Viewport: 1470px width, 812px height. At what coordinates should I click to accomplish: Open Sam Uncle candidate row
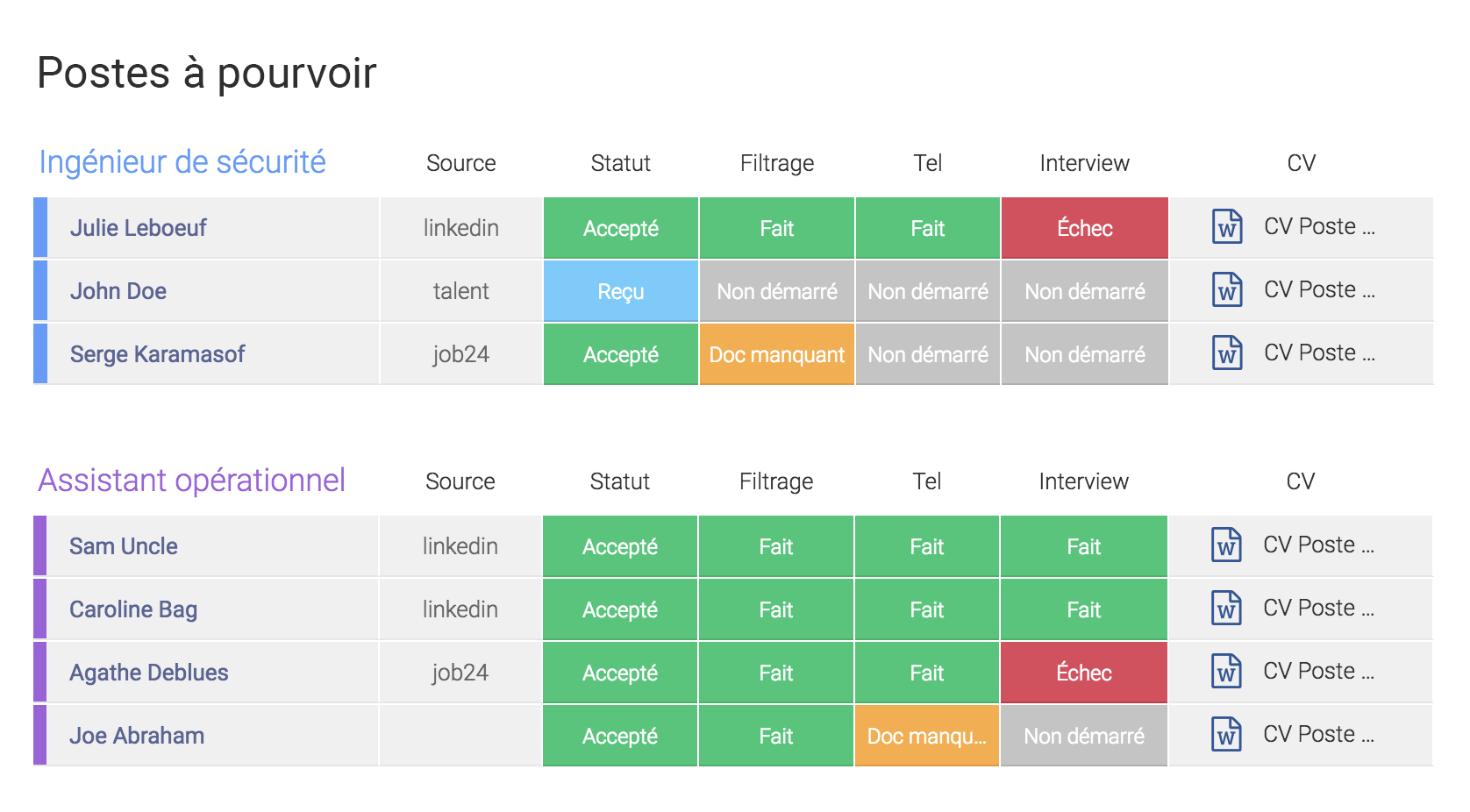click(212, 546)
